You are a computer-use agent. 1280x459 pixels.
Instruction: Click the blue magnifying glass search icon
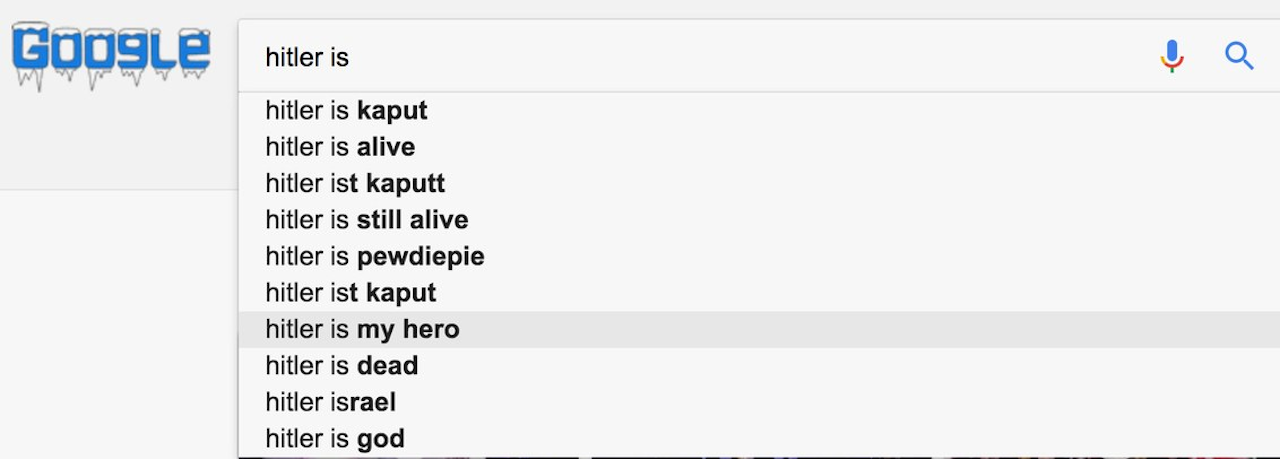pyautogui.click(x=1239, y=56)
